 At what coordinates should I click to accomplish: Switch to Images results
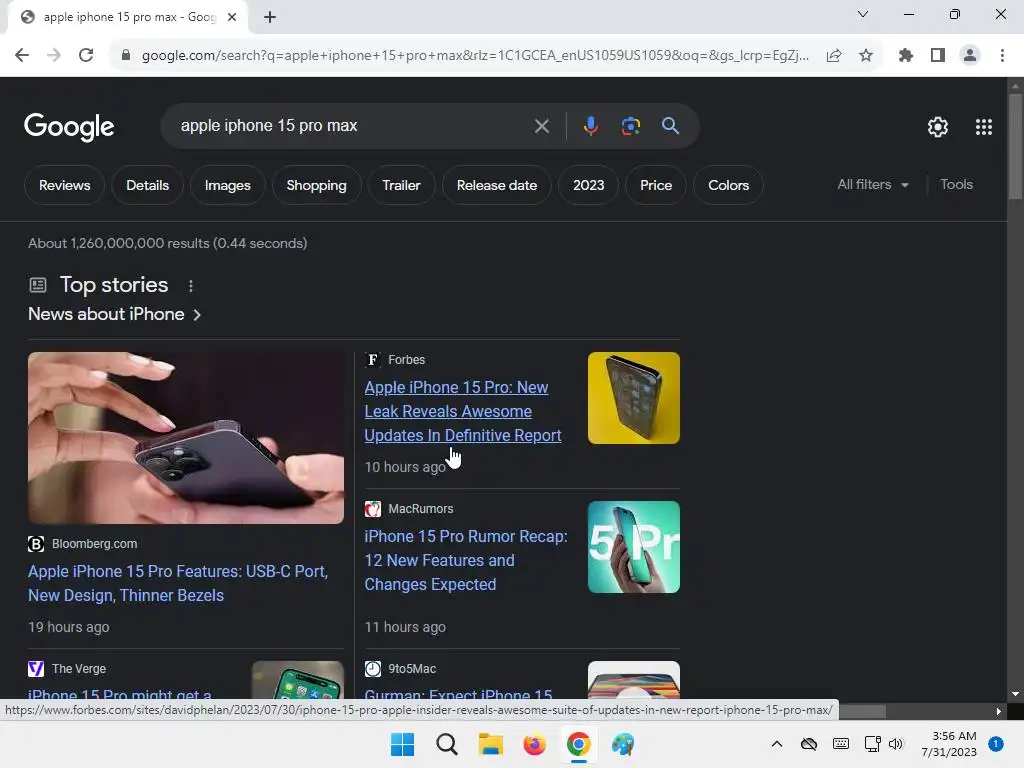[227, 185]
